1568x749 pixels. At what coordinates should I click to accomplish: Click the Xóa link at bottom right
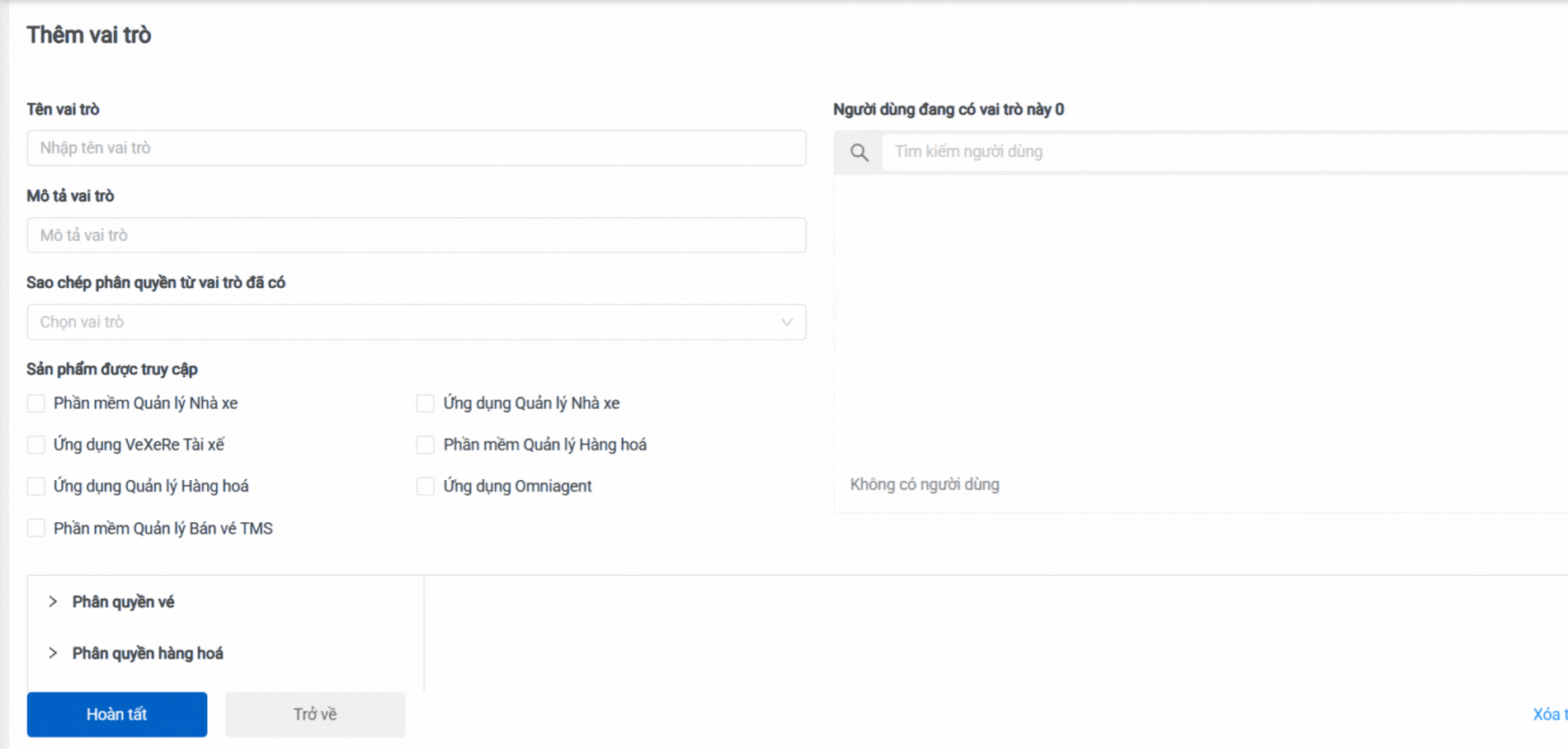(x=1549, y=714)
